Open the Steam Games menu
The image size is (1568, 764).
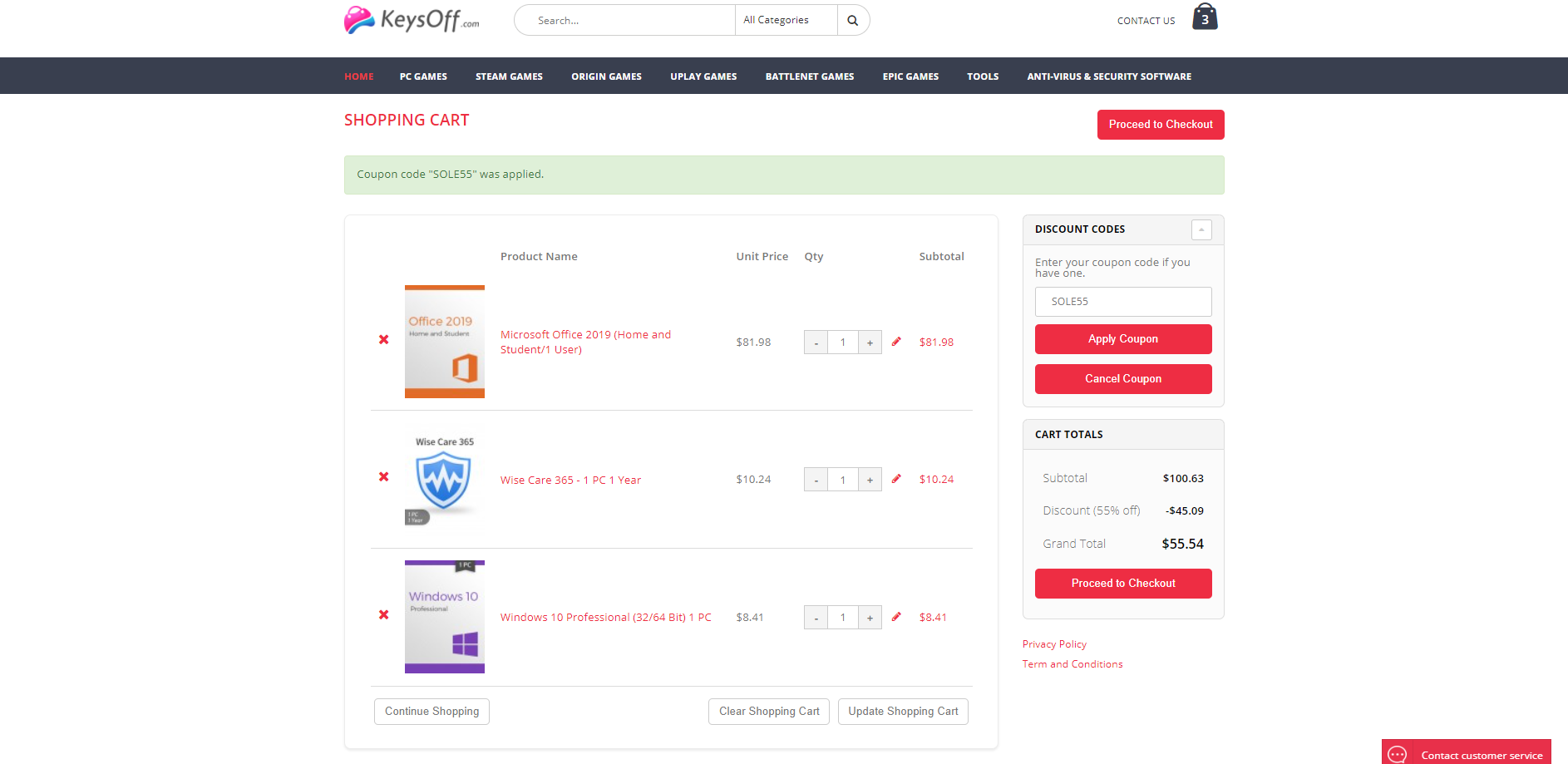click(509, 76)
